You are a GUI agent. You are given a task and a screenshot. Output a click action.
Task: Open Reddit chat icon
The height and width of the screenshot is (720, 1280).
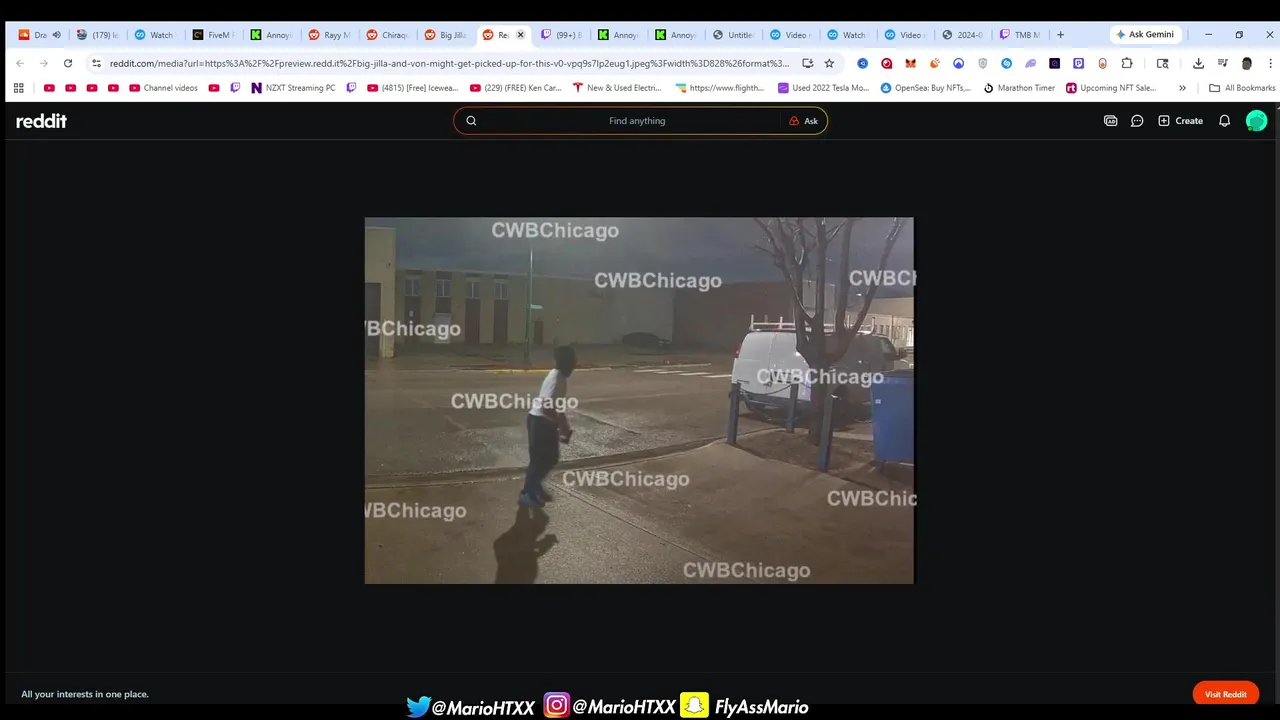(x=1137, y=121)
